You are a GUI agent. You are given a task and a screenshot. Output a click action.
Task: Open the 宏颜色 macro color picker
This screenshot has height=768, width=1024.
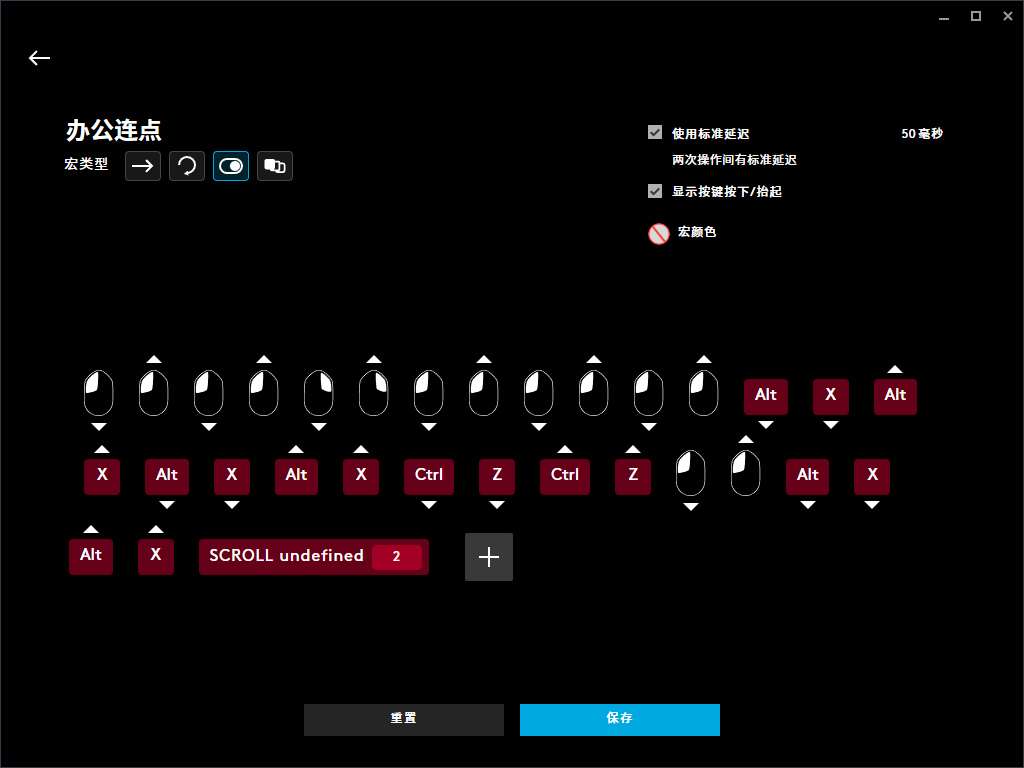(x=658, y=233)
